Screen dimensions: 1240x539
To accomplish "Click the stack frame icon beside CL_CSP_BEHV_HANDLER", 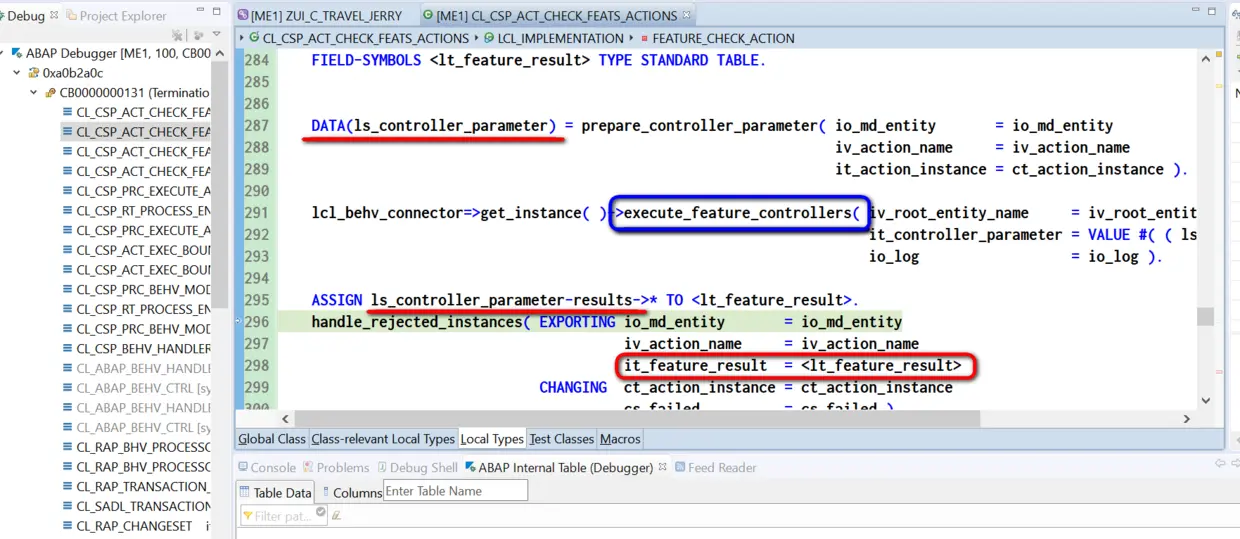I will pyautogui.click(x=67, y=348).
